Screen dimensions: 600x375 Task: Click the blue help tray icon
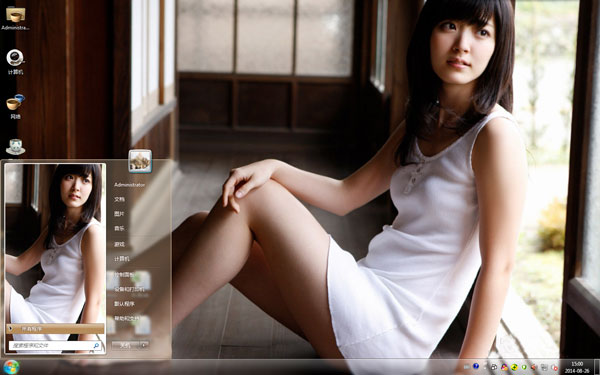(476, 366)
